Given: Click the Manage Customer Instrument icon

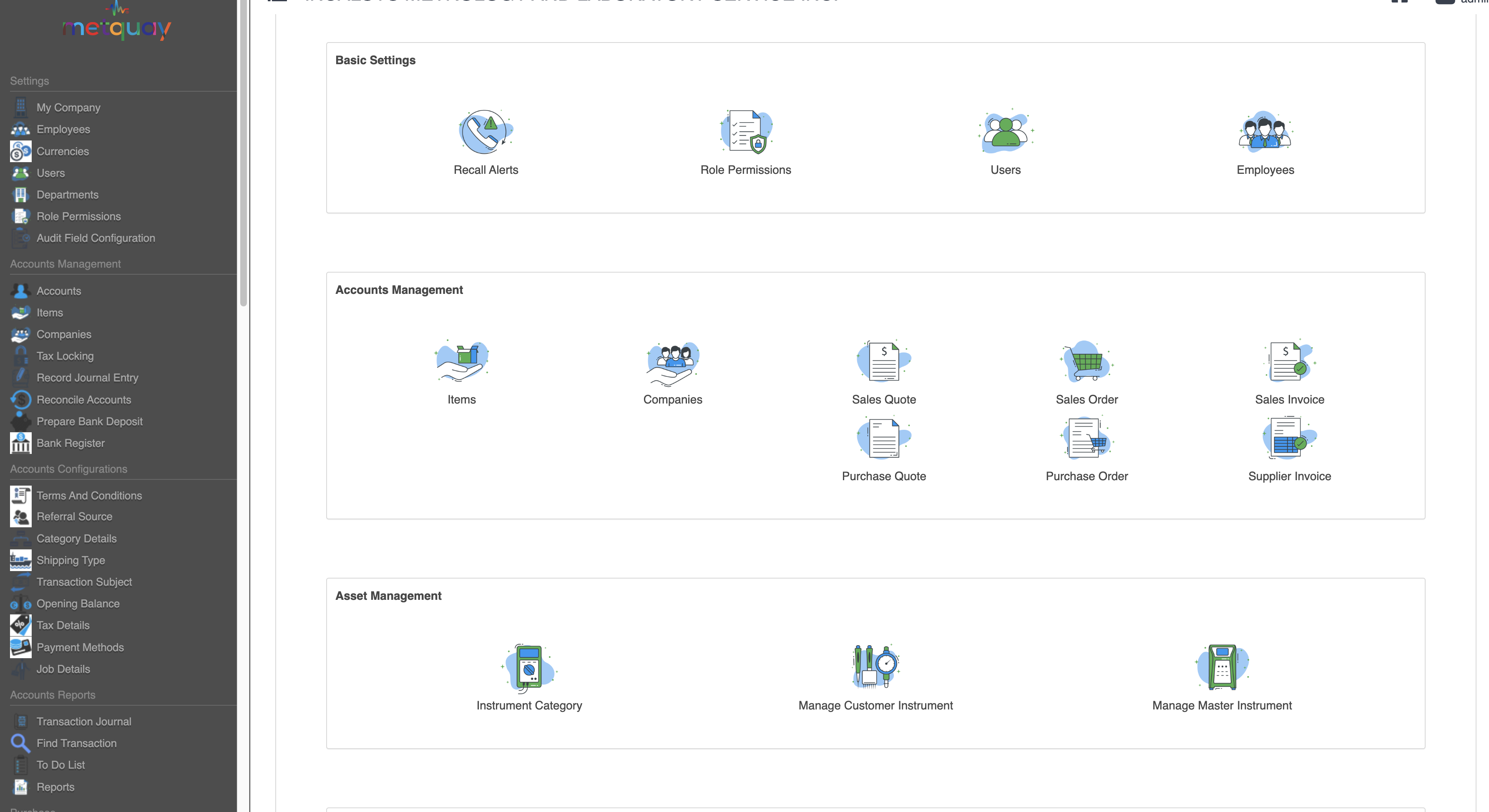Looking at the screenshot, I should click(x=875, y=668).
